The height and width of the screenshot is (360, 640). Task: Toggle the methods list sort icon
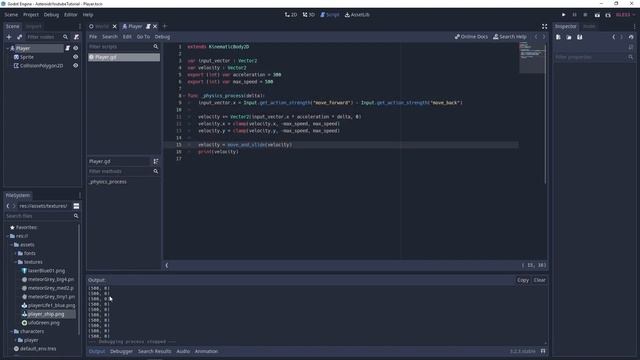point(156,162)
